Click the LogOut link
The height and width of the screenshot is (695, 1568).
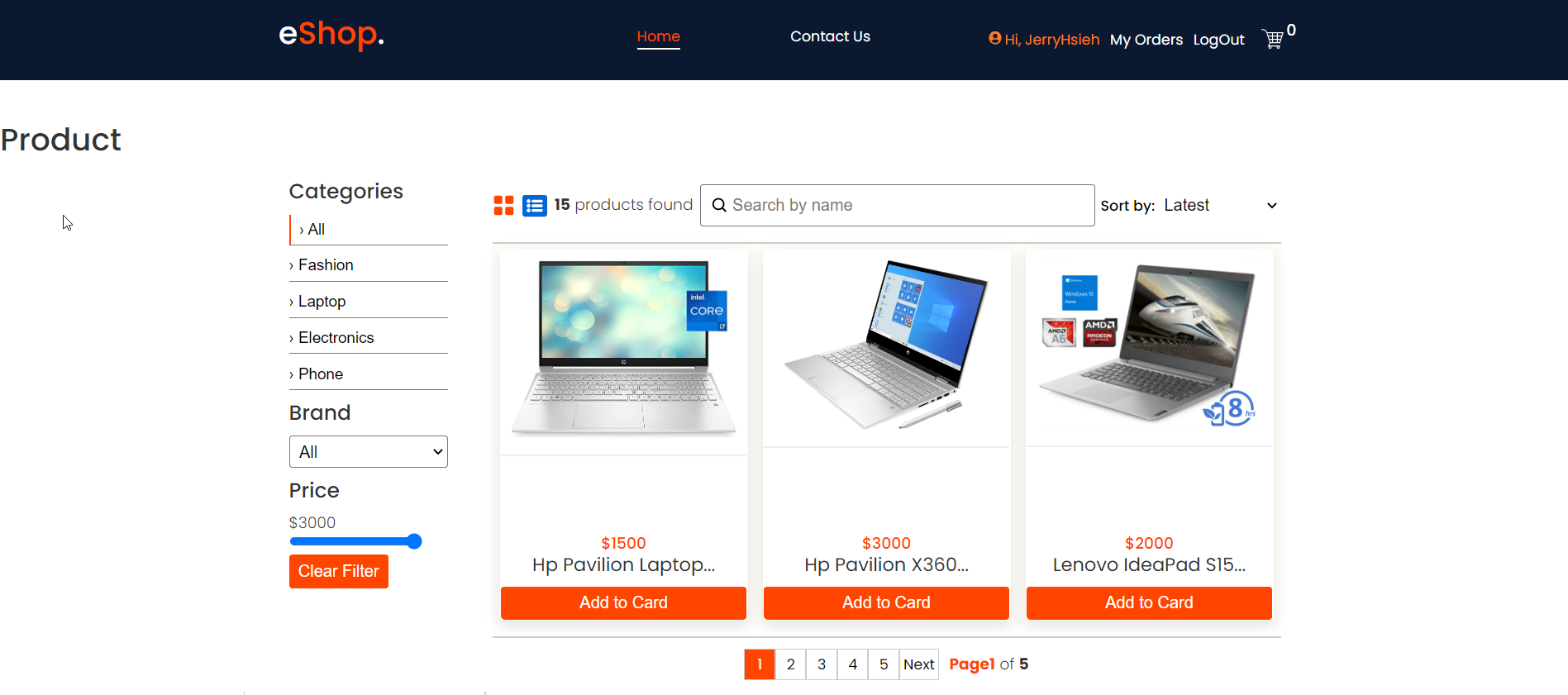(1218, 40)
